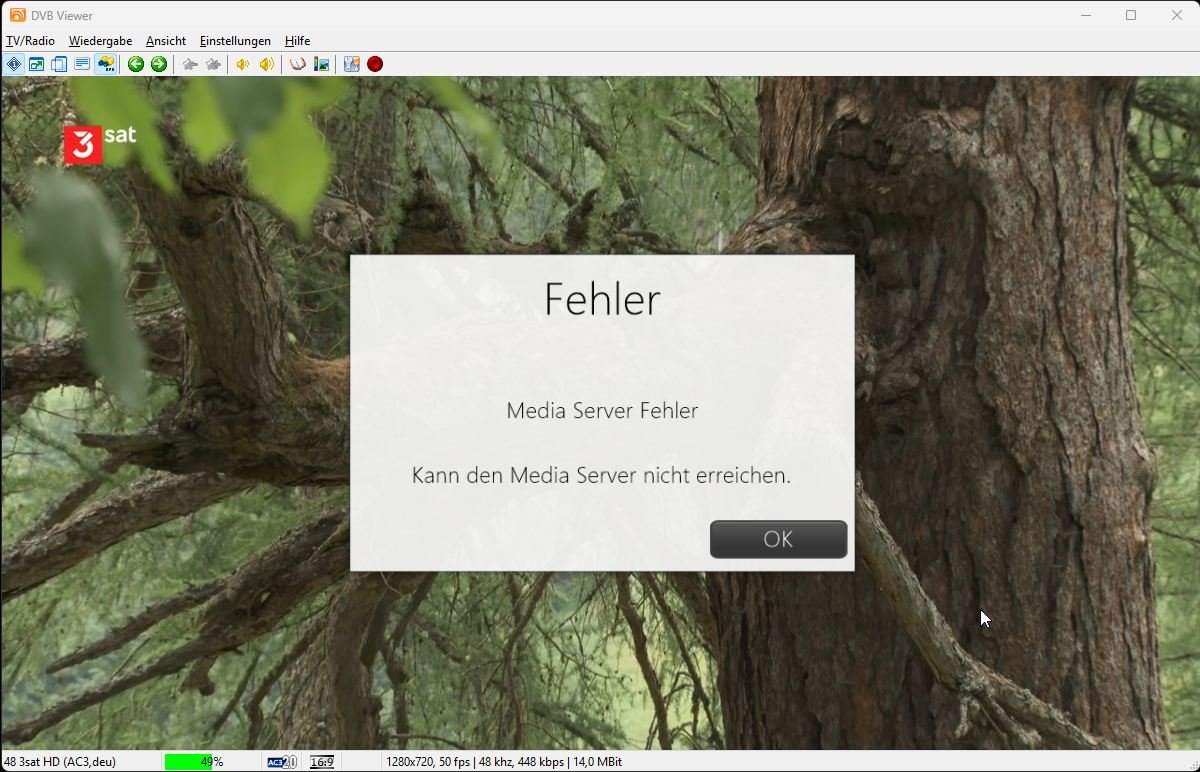Expand the Hilfe menu
This screenshot has width=1200, height=772.
(297, 41)
